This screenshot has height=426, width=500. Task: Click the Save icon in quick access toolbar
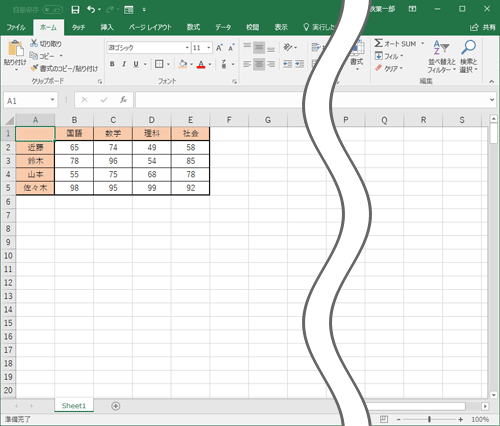tap(75, 10)
